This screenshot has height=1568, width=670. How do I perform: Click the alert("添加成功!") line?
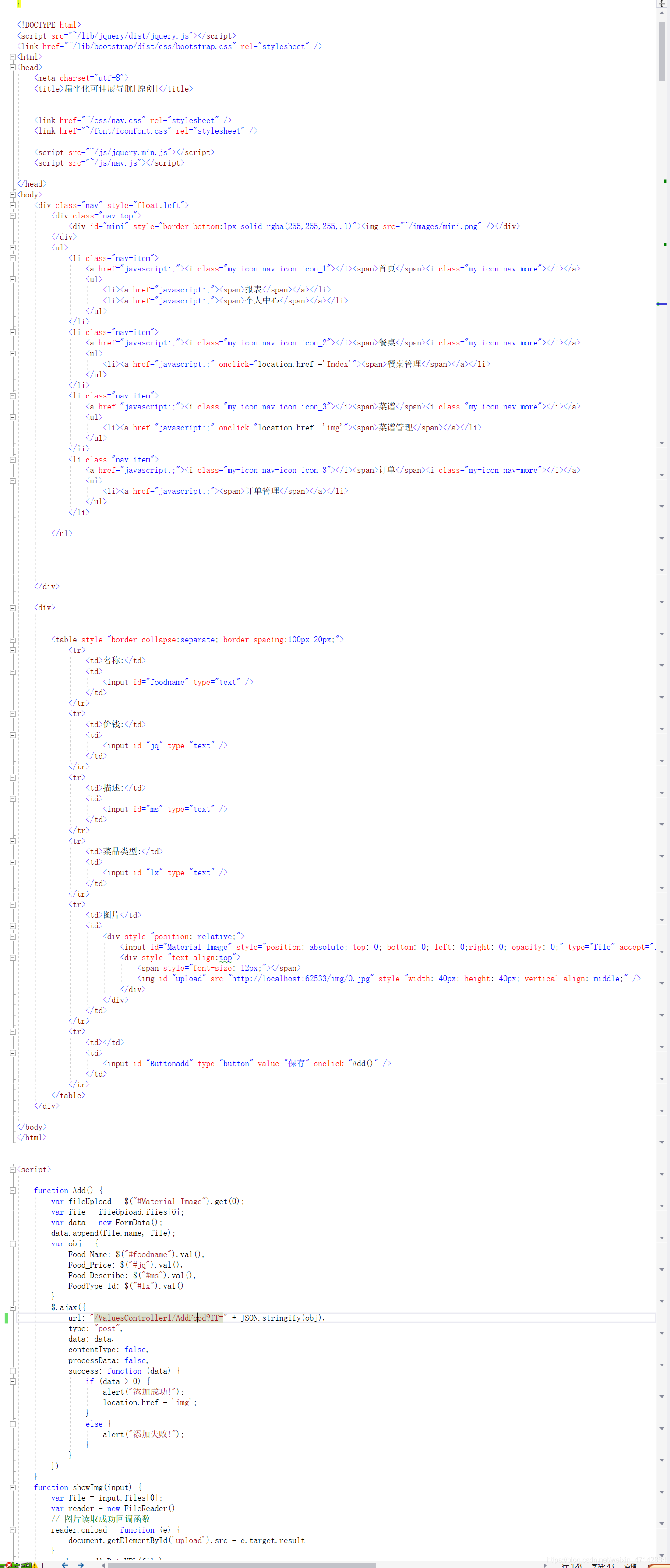click(143, 1392)
